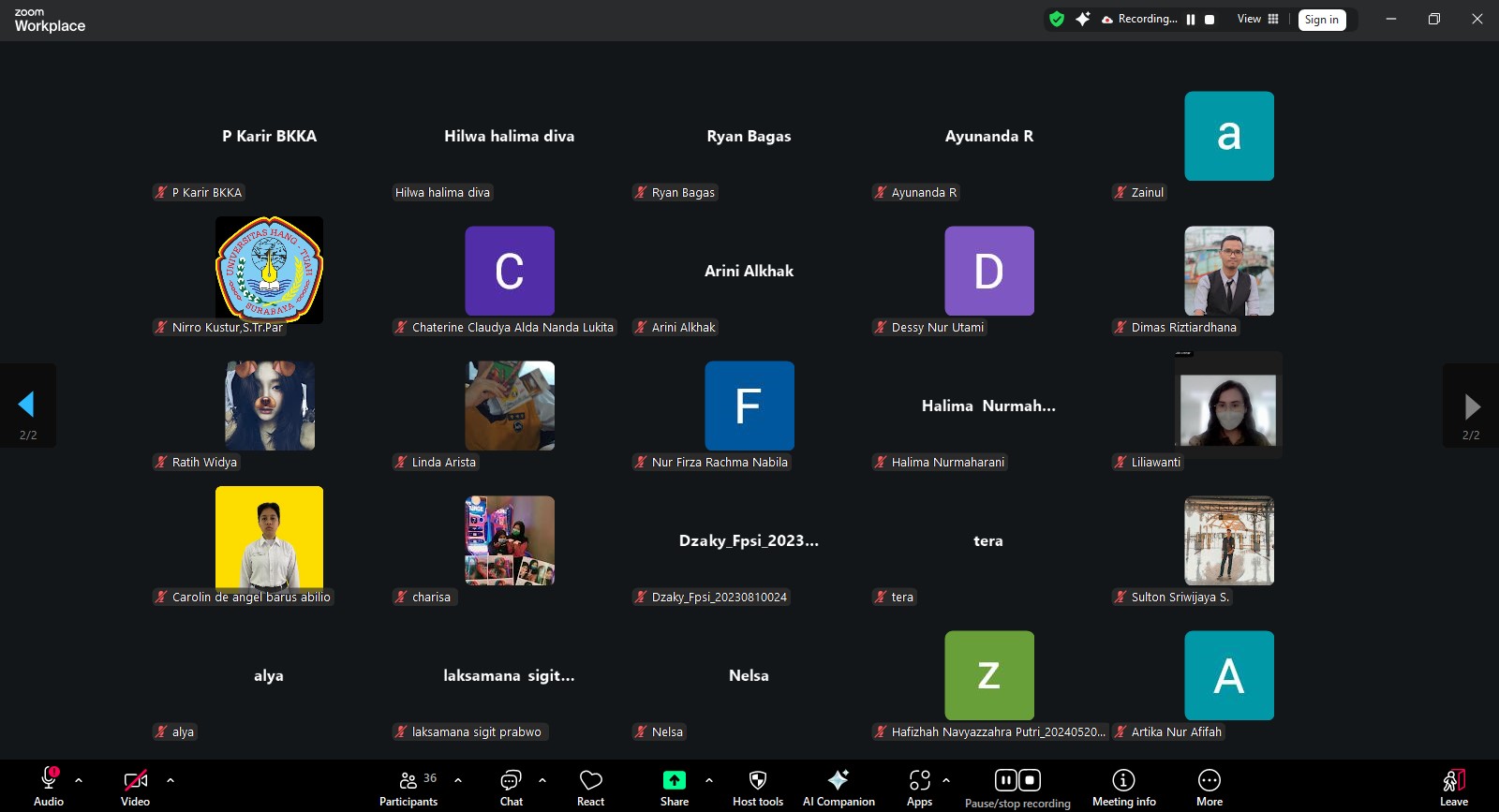The width and height of the screenshot is (1499, 812).
Task: Open the Apps panel
Action: 919,788
